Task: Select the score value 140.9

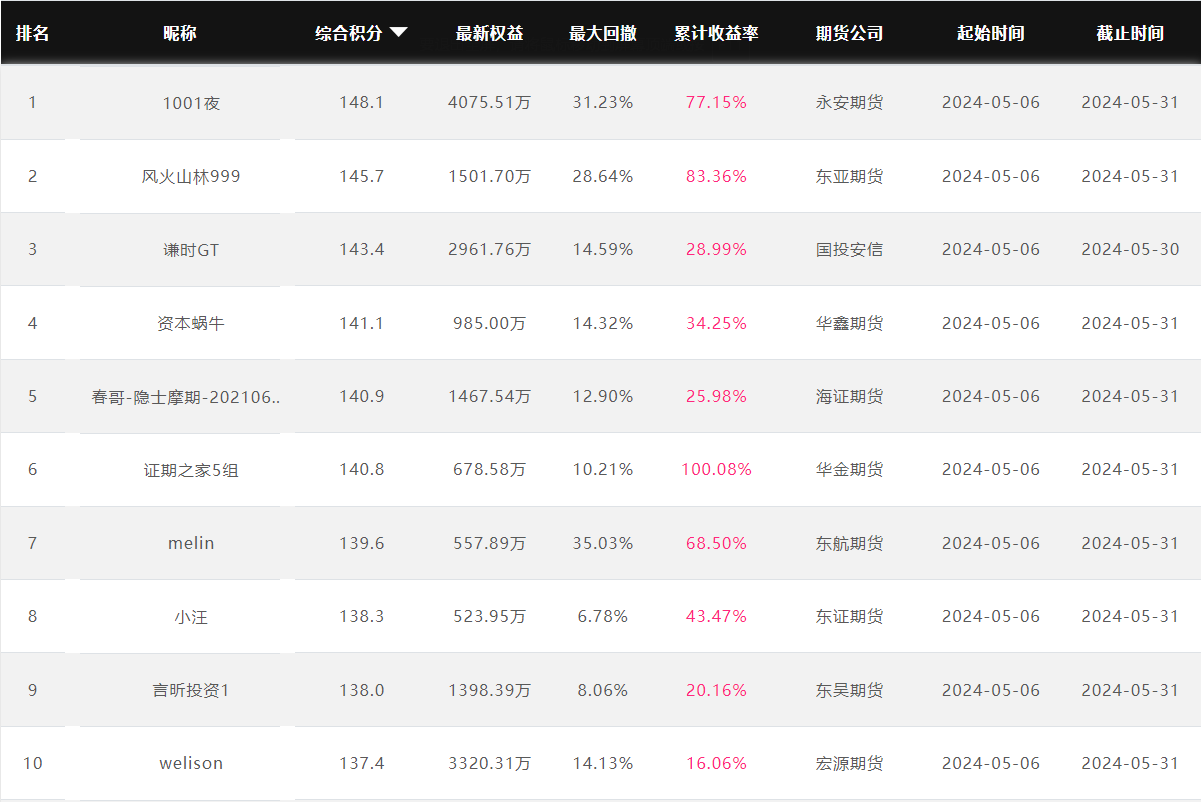Action: coord(361,396)
